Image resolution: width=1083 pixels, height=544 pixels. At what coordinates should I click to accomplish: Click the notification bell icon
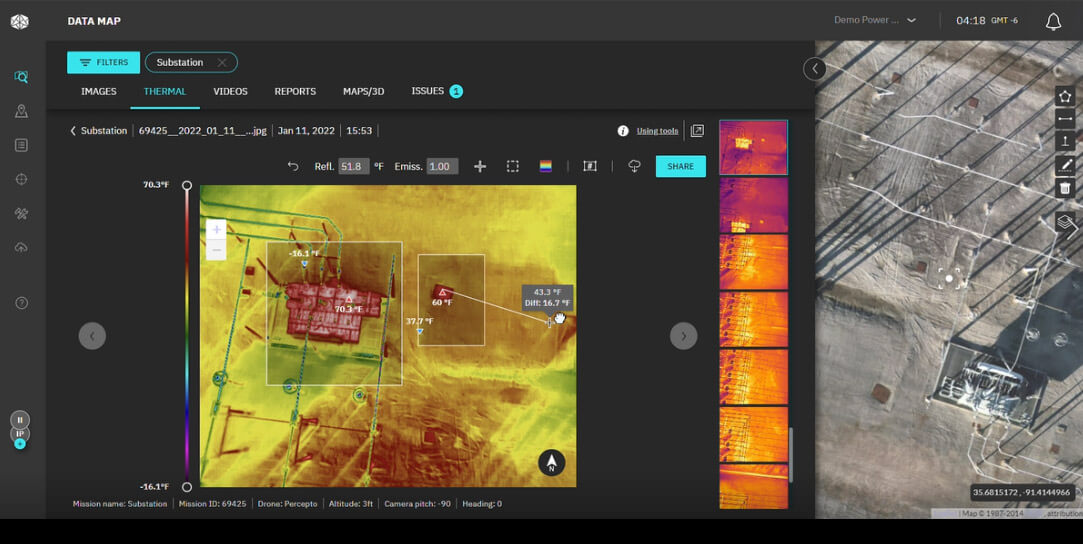[1053, 21]
